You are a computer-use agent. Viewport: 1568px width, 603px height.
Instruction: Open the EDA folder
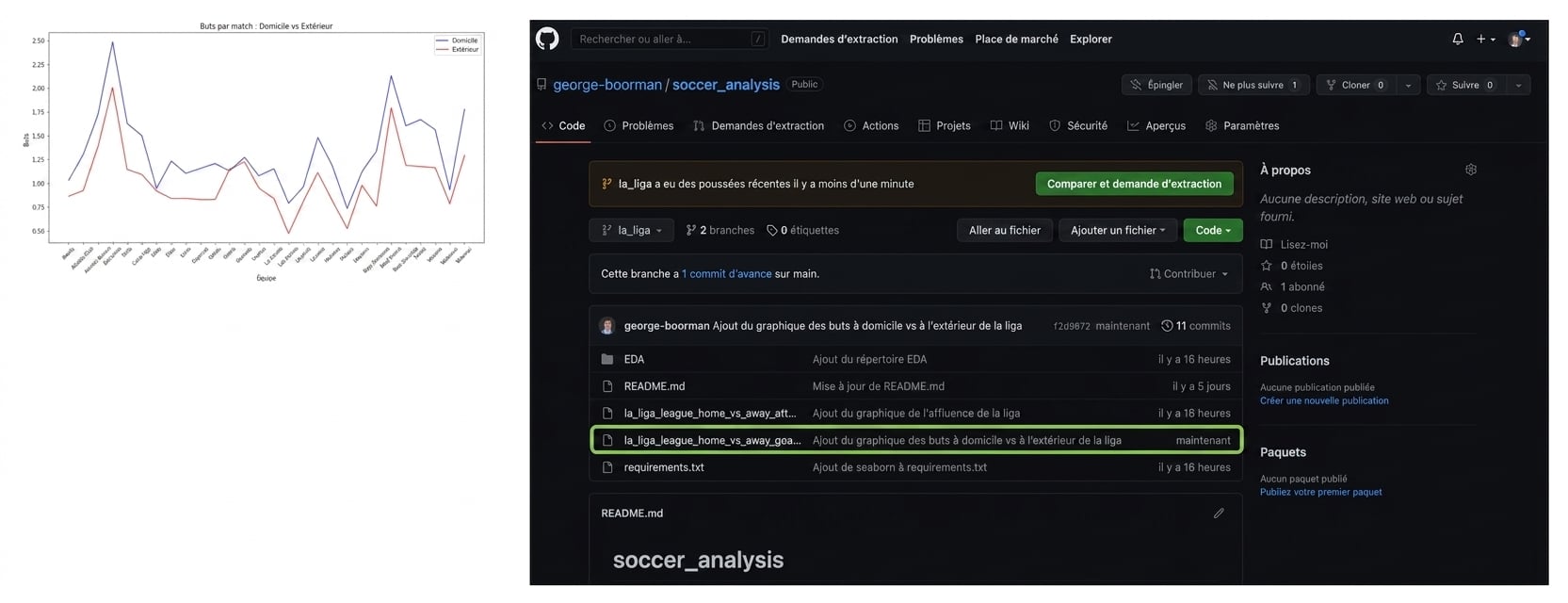pos(634,359)
